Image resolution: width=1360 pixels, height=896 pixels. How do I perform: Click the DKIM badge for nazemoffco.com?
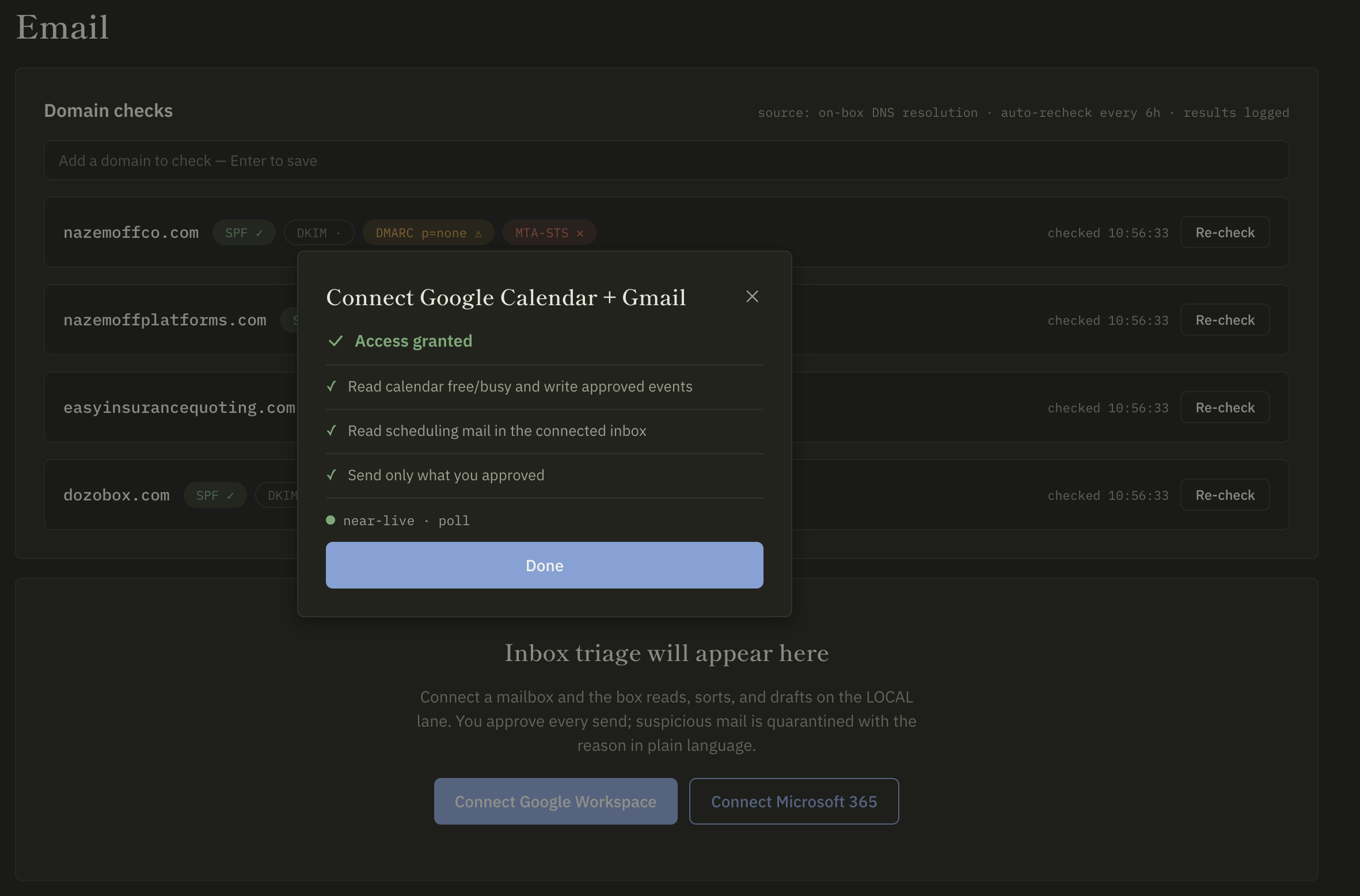pyautogui.click(x=319, y=233)
